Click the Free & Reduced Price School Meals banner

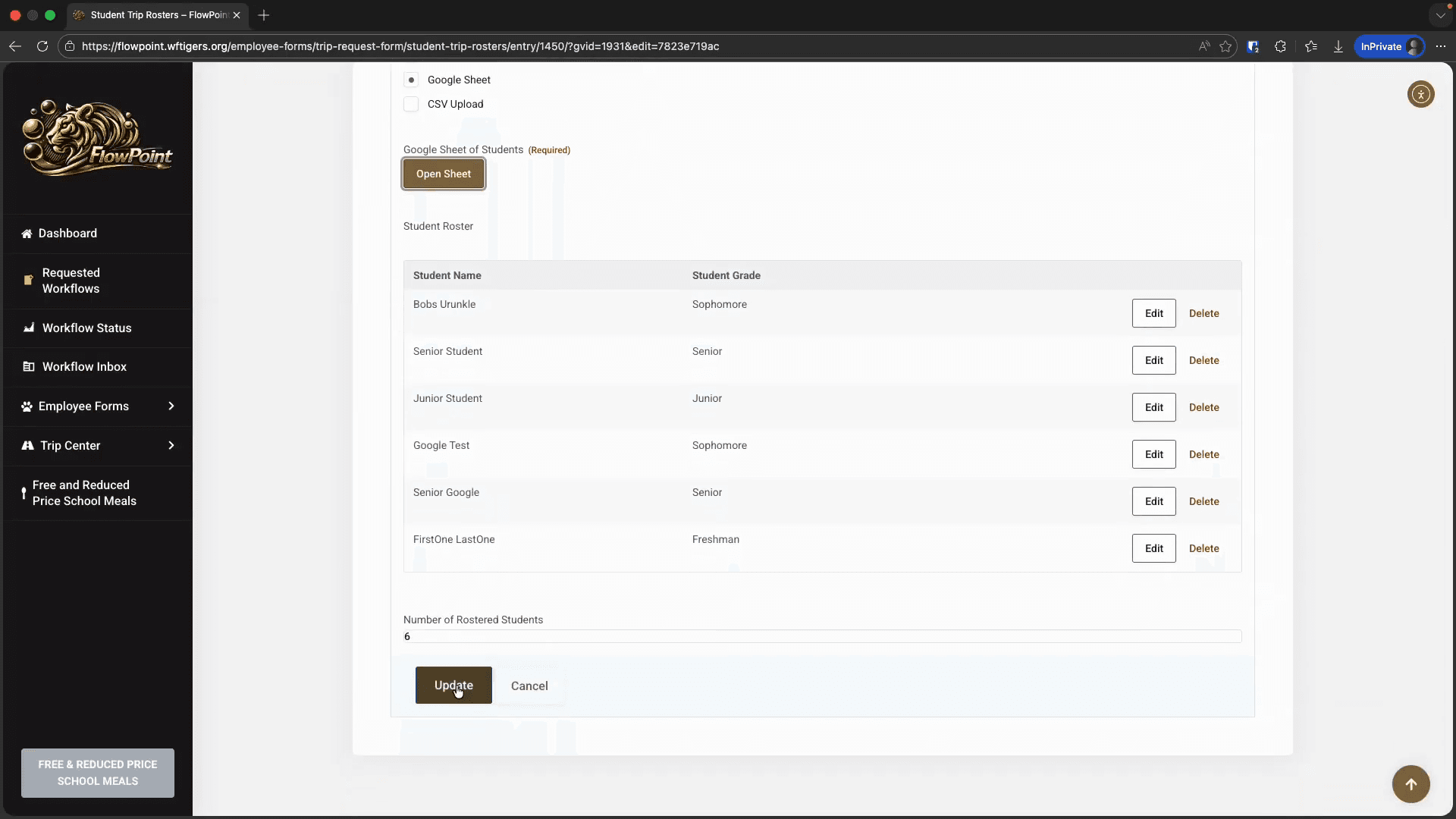[98, 773]
